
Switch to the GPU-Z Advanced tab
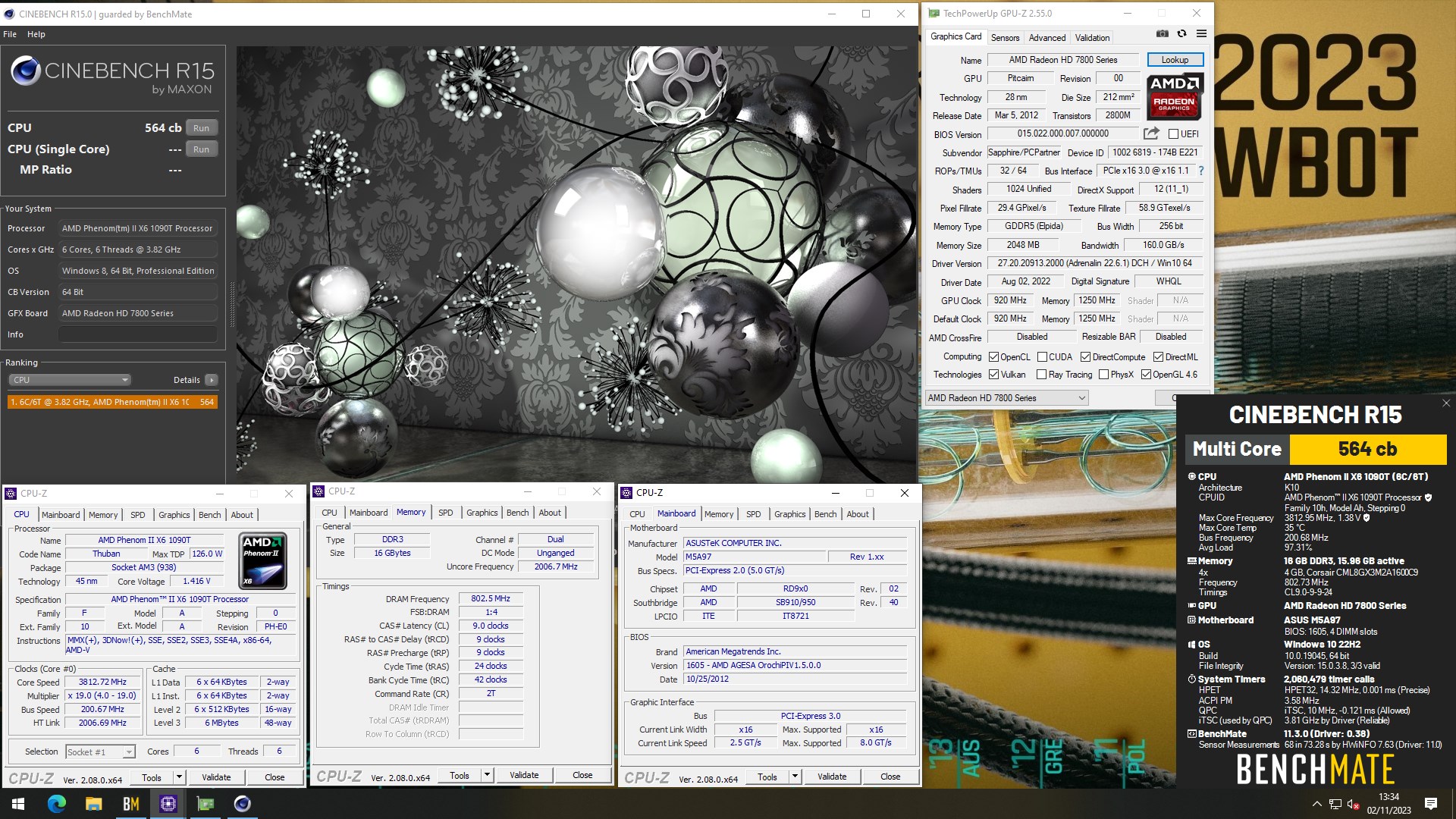(x=1046, y=37)
